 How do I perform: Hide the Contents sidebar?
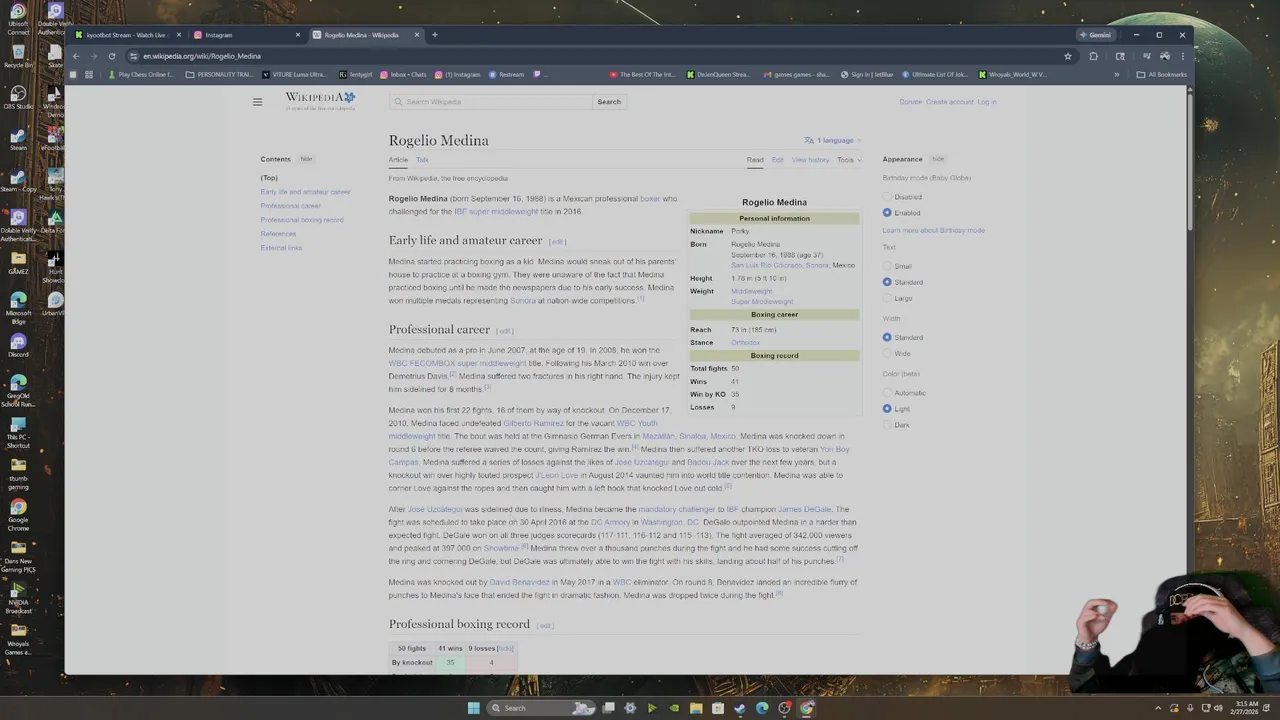(x=306, y=159)
